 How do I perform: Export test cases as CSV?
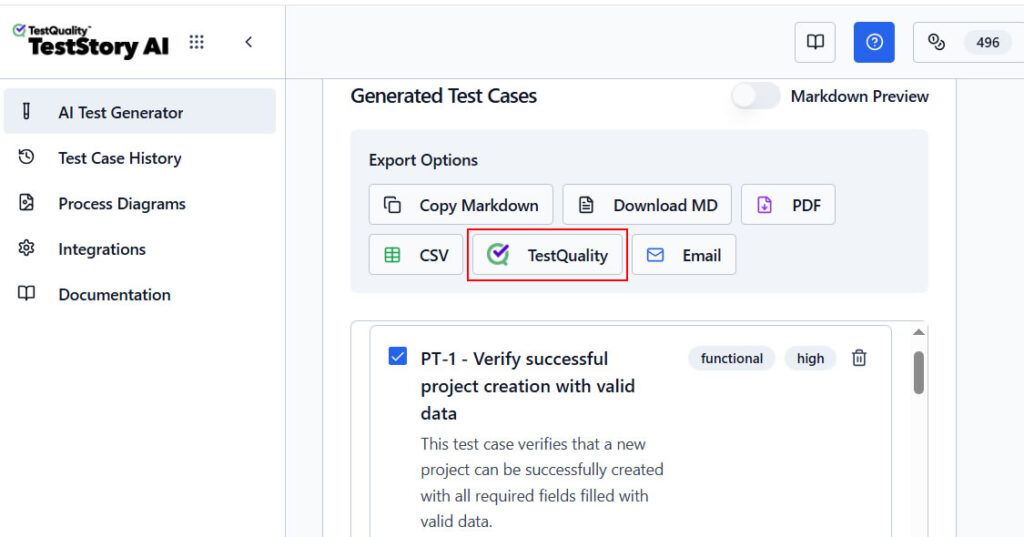coord(416,255)
